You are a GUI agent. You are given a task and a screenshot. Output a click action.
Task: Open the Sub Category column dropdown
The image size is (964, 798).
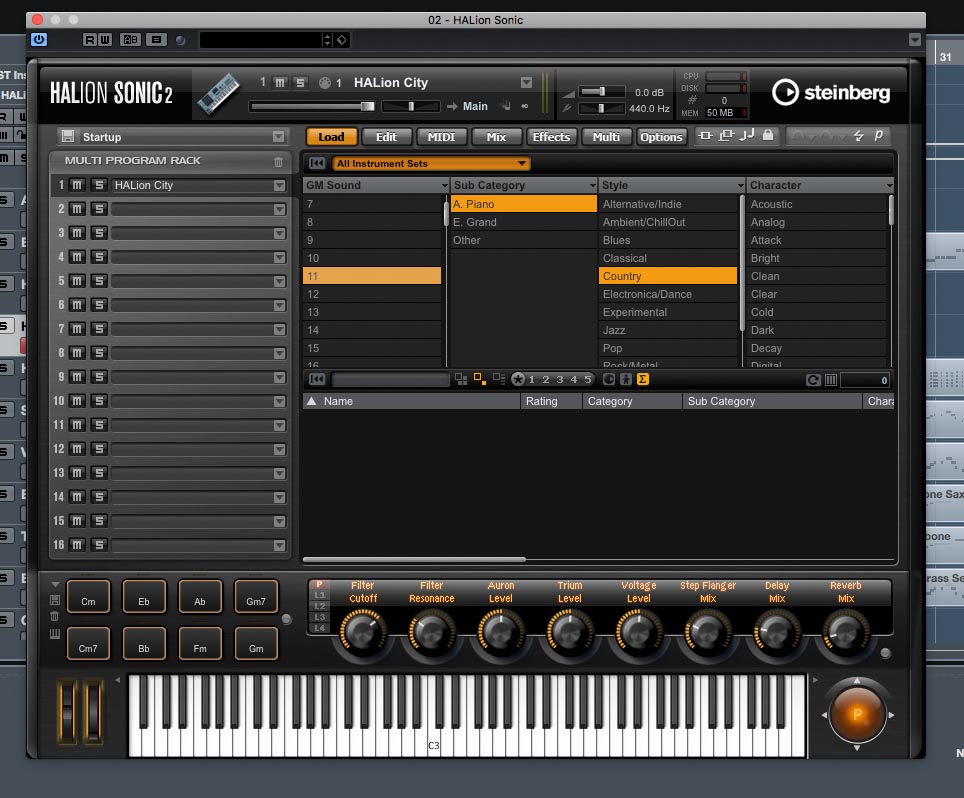[x=593, y=186]
